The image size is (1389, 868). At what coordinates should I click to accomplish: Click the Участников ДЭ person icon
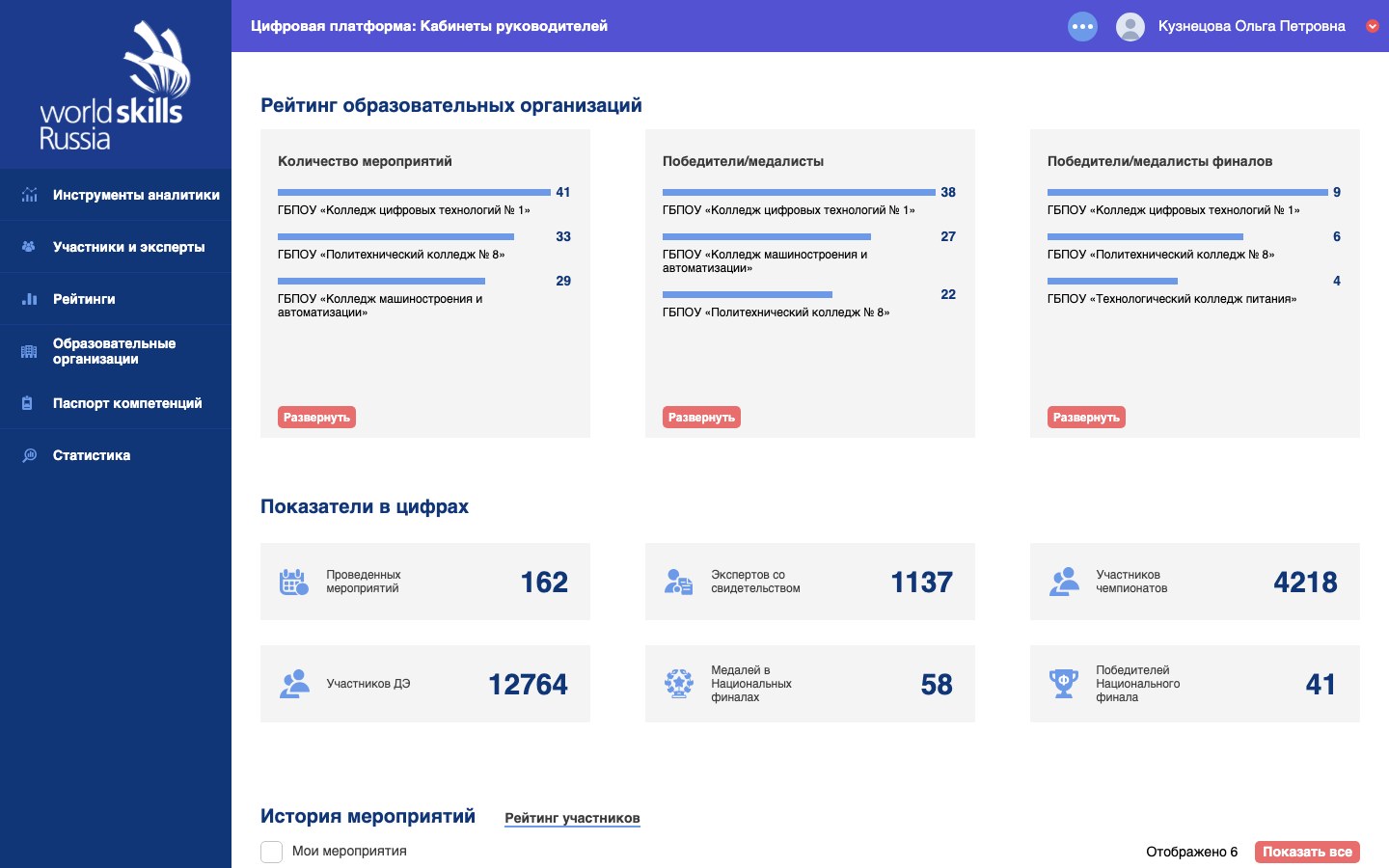point(294,684)
